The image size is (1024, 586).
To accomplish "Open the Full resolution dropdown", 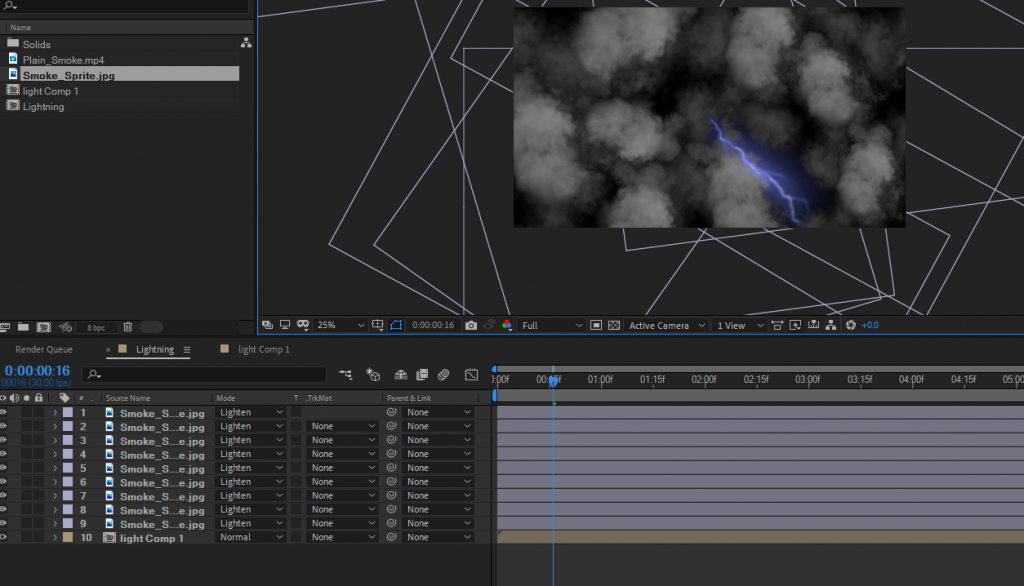I will pyautogui.click(x=552, y=325).
